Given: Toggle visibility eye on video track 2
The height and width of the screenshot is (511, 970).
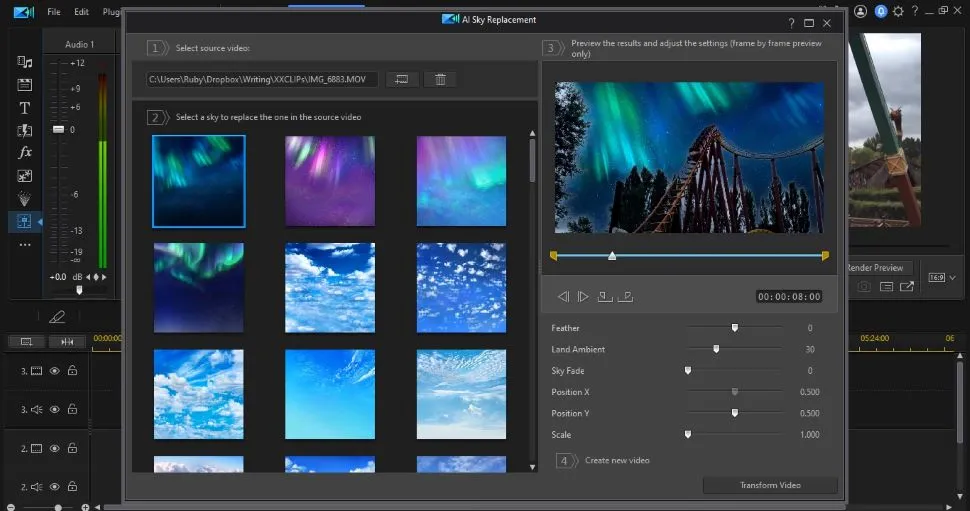Looking at the screenshot, I should tap(55, 449).
